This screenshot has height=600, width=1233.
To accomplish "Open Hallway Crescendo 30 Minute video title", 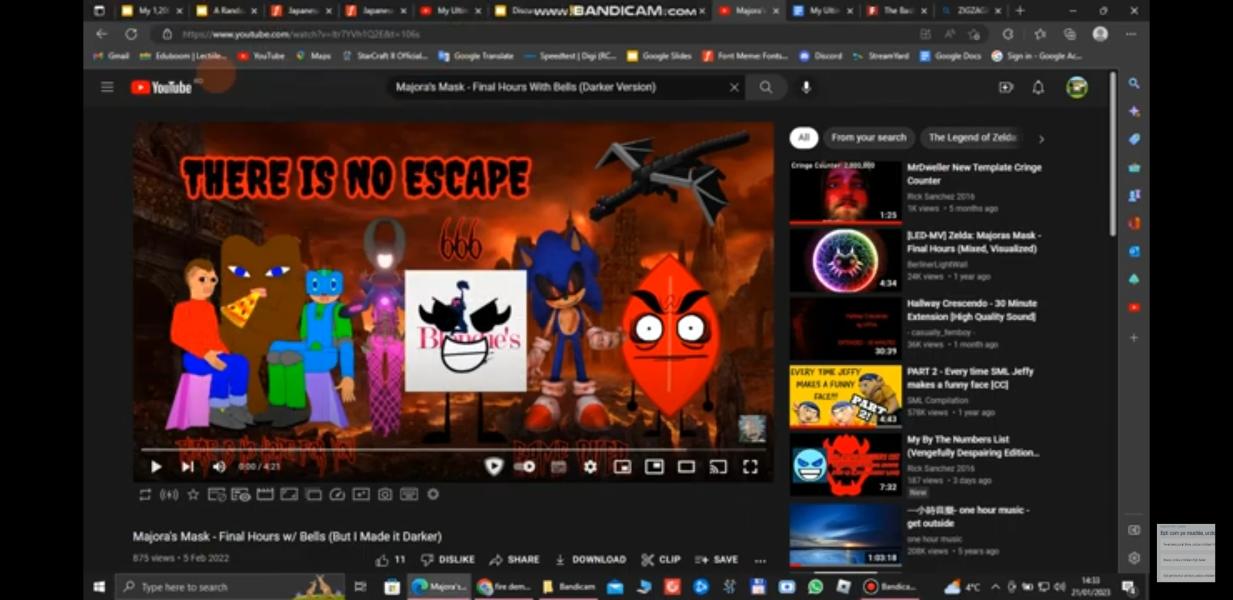I will pyautogui.click(x=974, y=309).
